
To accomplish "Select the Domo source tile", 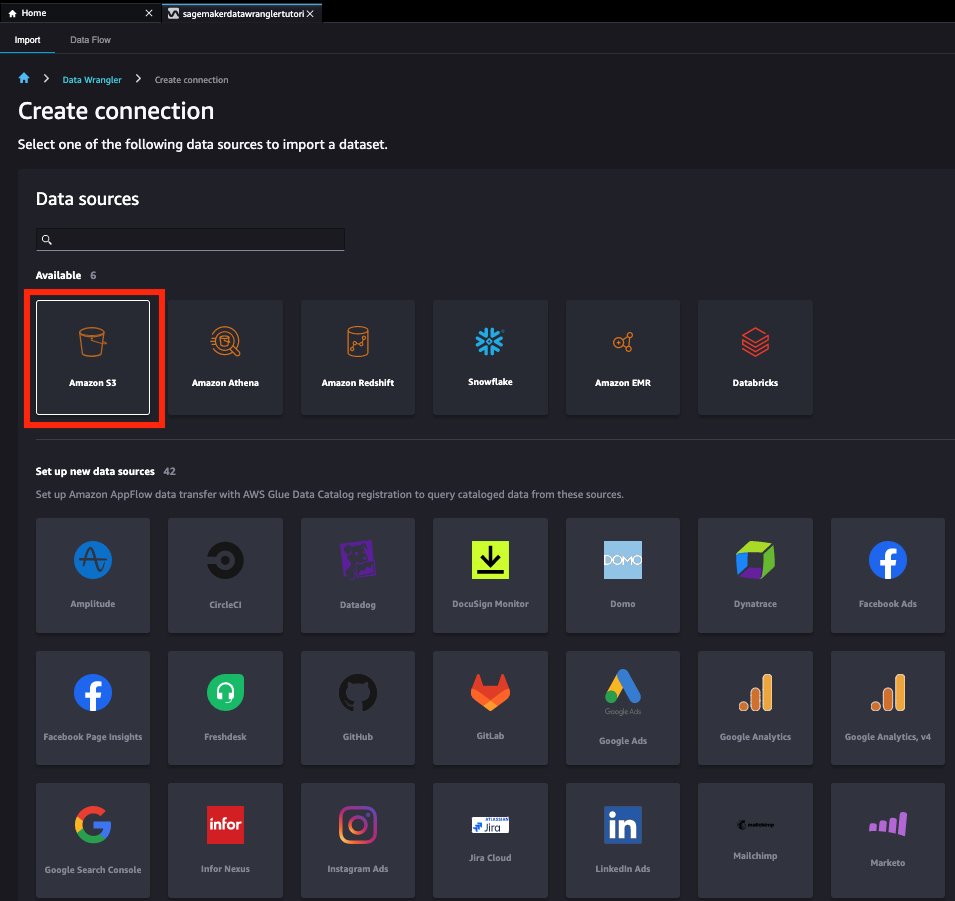I will click(x=622, y=575).
